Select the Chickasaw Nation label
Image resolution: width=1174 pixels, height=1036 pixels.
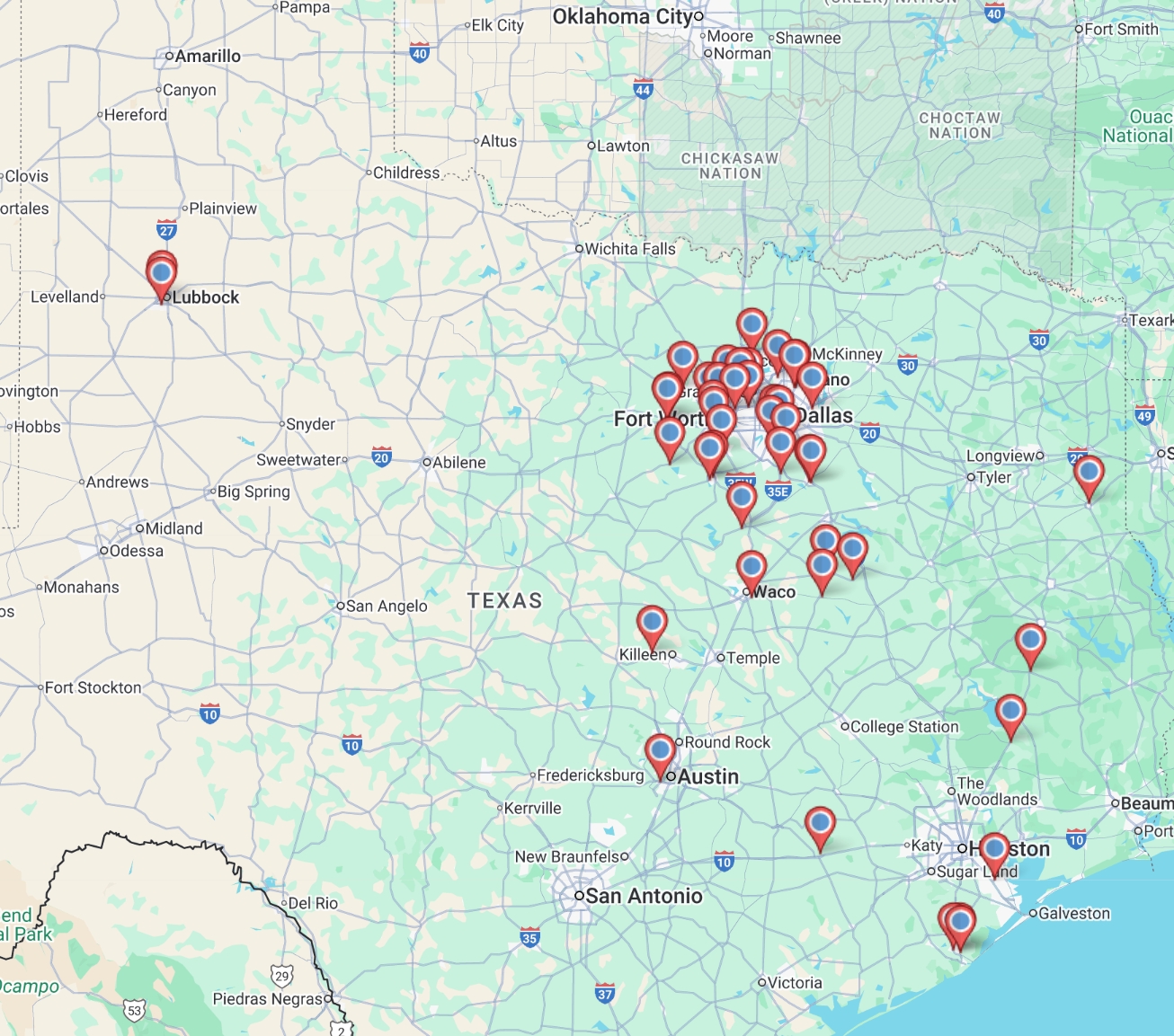(x=730, y=165)
